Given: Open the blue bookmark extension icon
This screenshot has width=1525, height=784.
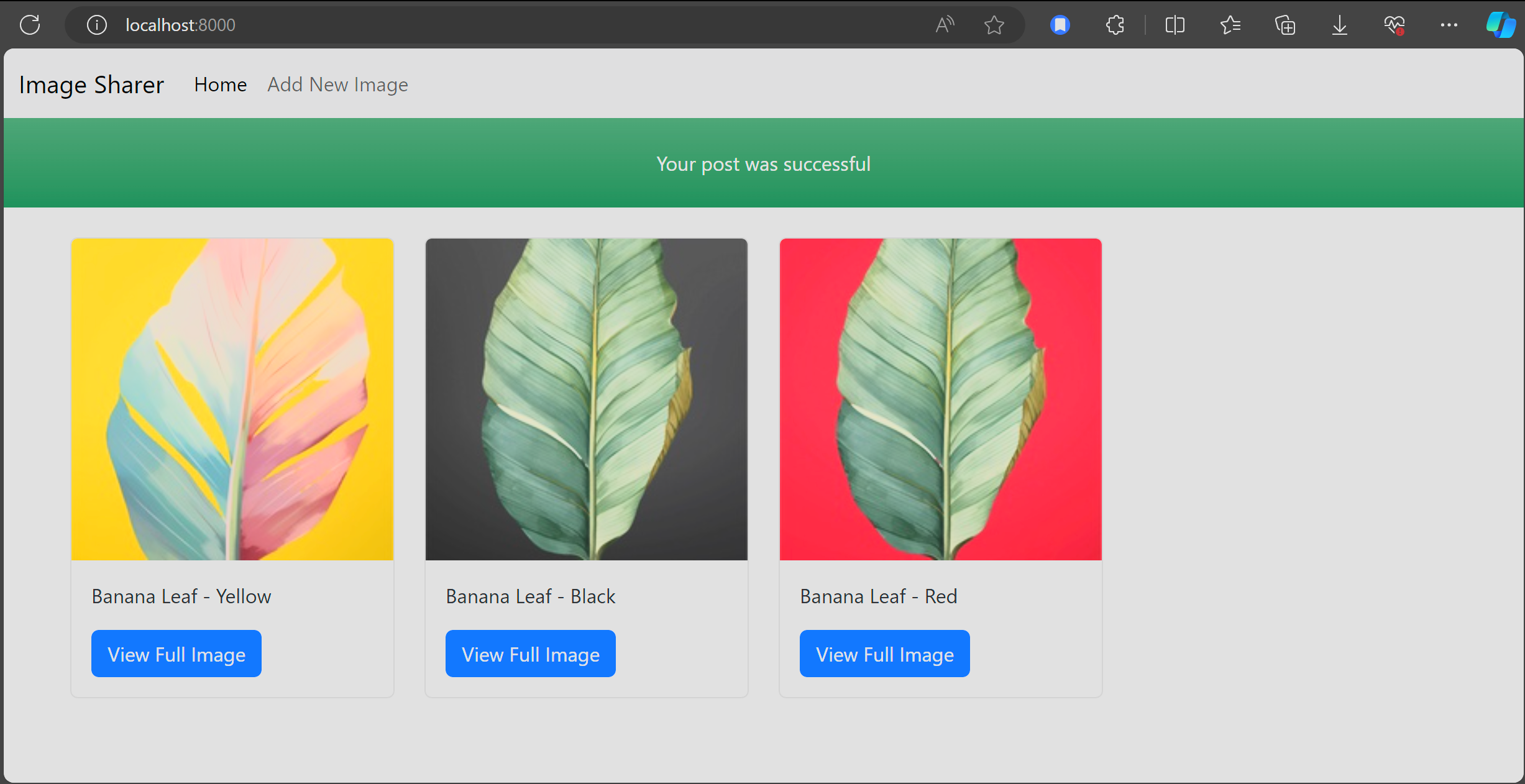Looking at the screenshot, I should pos(1060,25).
